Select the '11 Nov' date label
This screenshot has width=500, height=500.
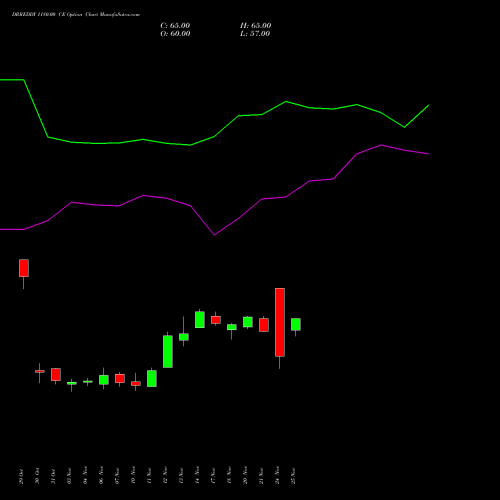pyautogui.click(x=149, y=476)
